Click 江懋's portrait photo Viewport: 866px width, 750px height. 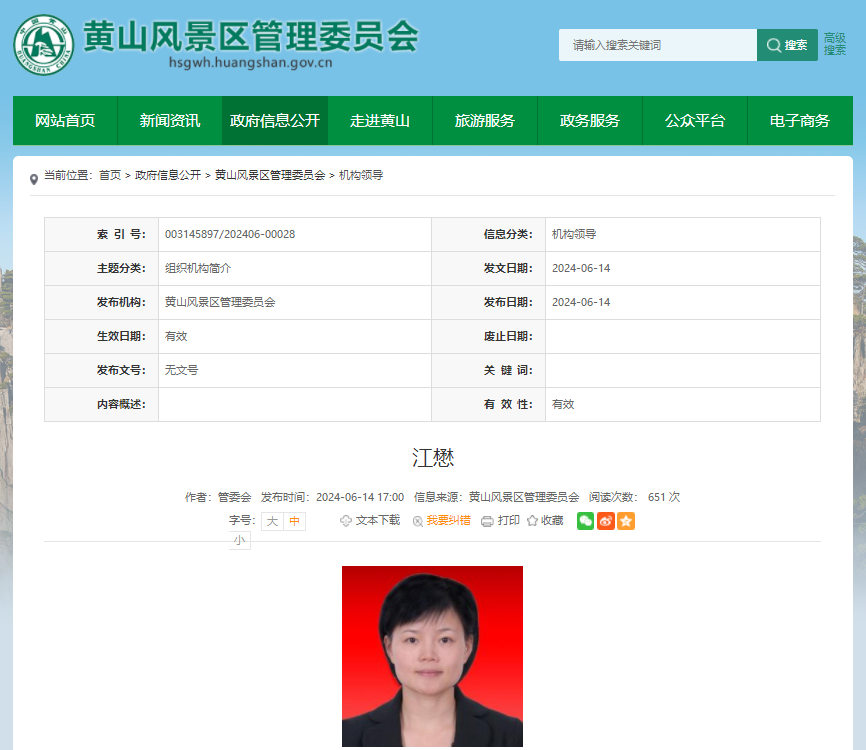432,657
